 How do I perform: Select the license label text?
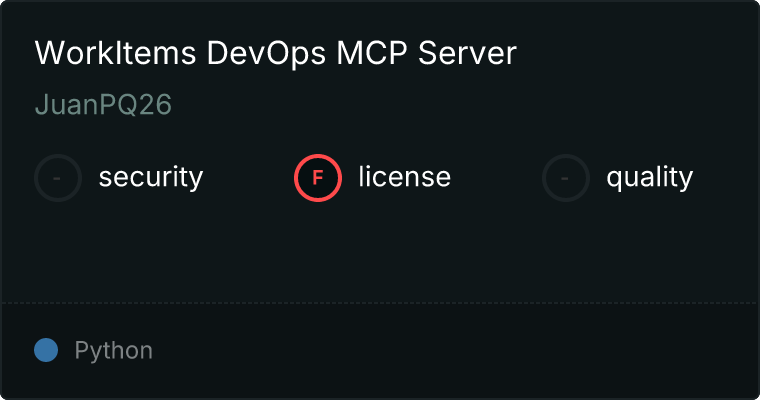404,178
